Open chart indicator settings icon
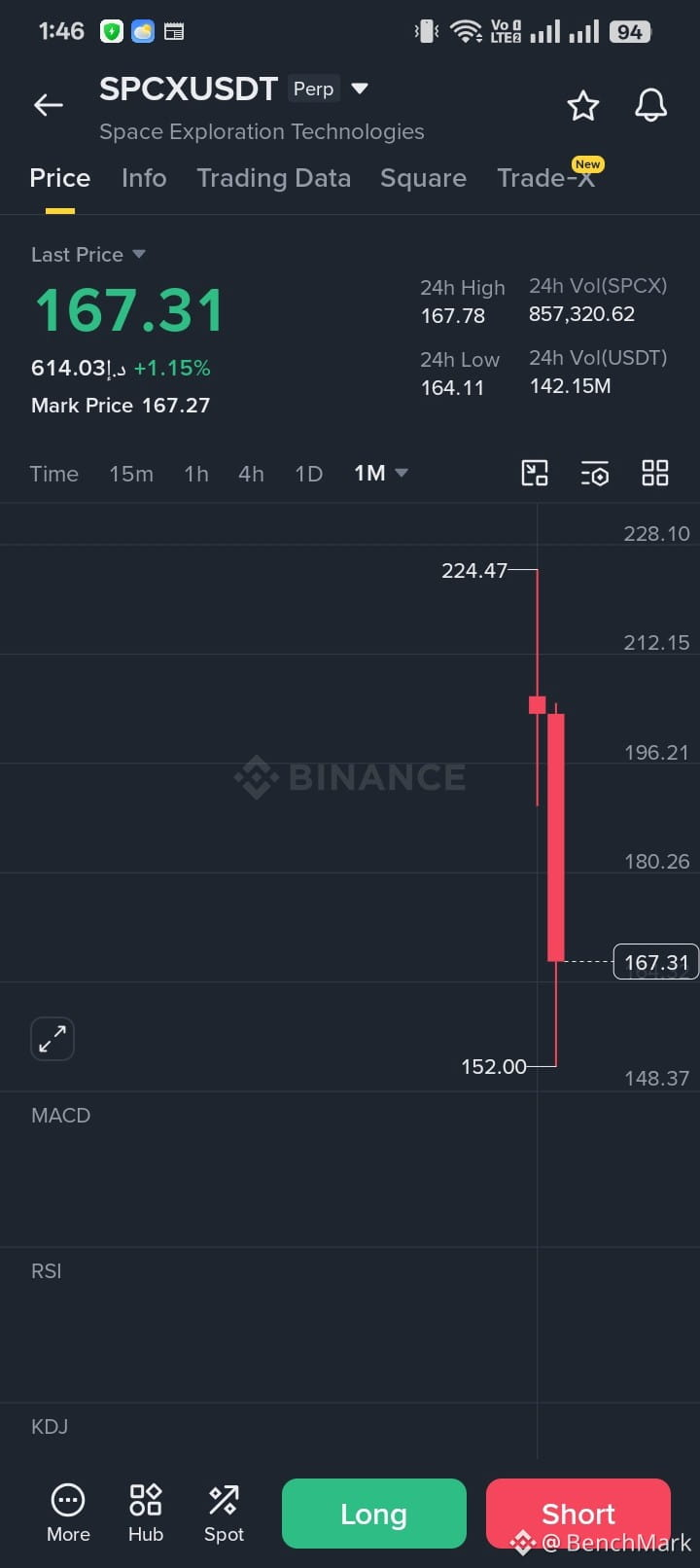The height and width of the screenshot is (1568, 700). click(595, 473)
